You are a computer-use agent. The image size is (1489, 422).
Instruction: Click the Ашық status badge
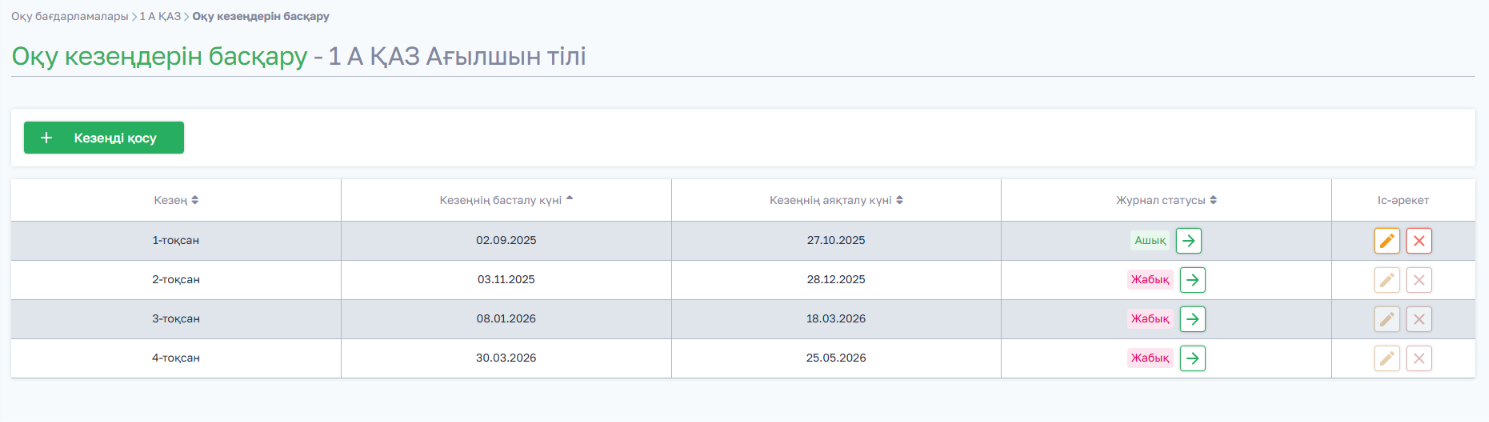[1151, 241]
